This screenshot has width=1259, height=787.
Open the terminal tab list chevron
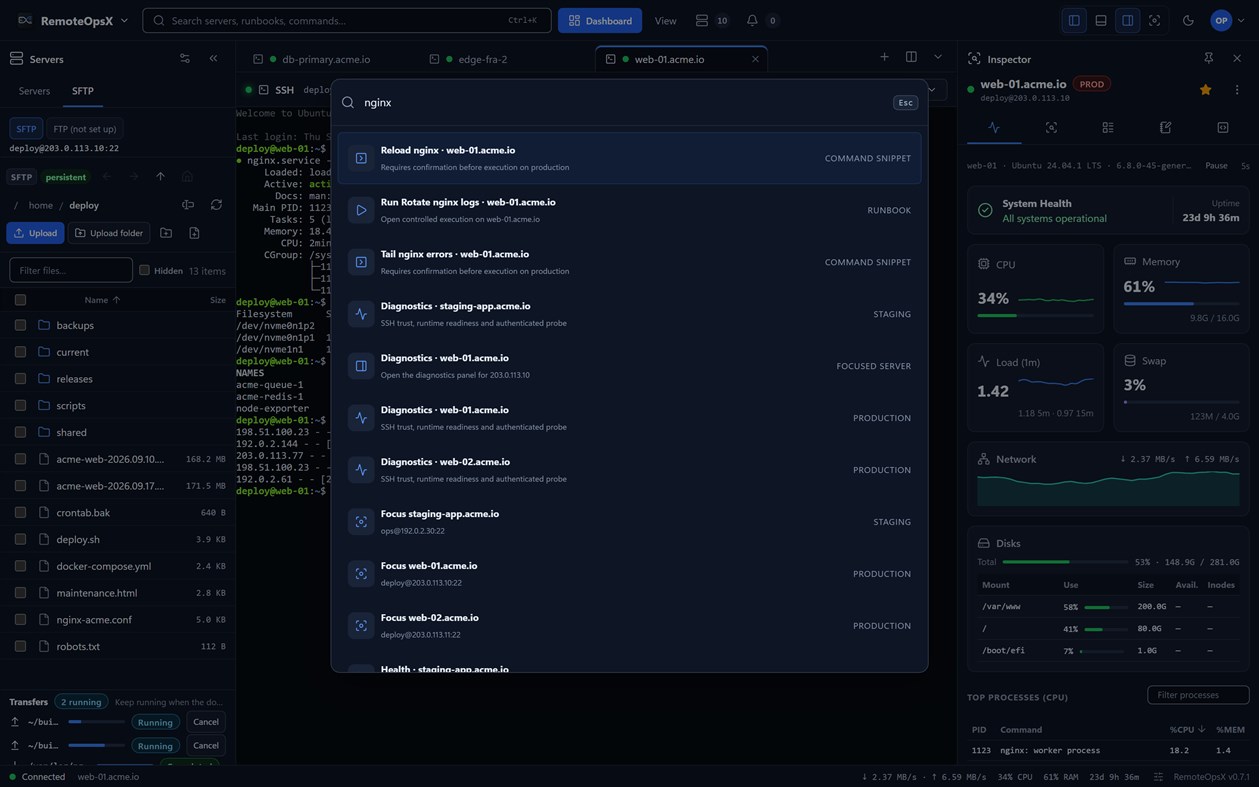(938, 57)
